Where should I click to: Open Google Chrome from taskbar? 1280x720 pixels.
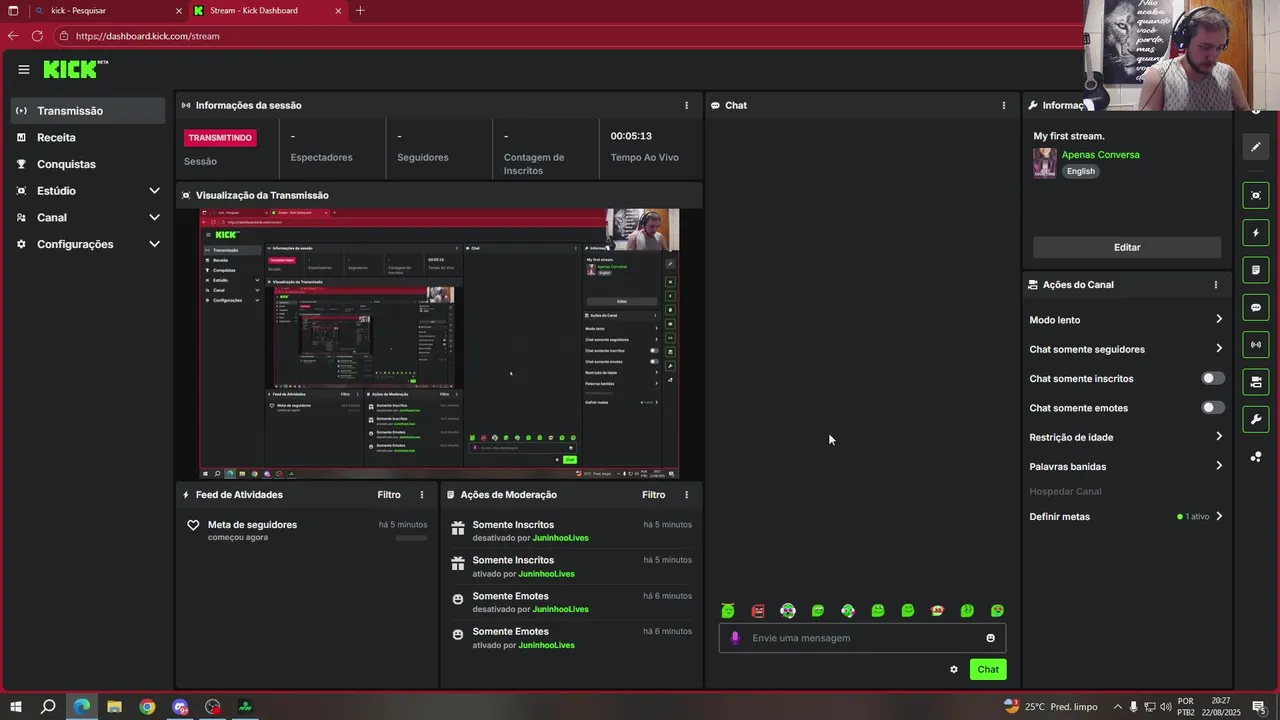click(x=147, y=707)
